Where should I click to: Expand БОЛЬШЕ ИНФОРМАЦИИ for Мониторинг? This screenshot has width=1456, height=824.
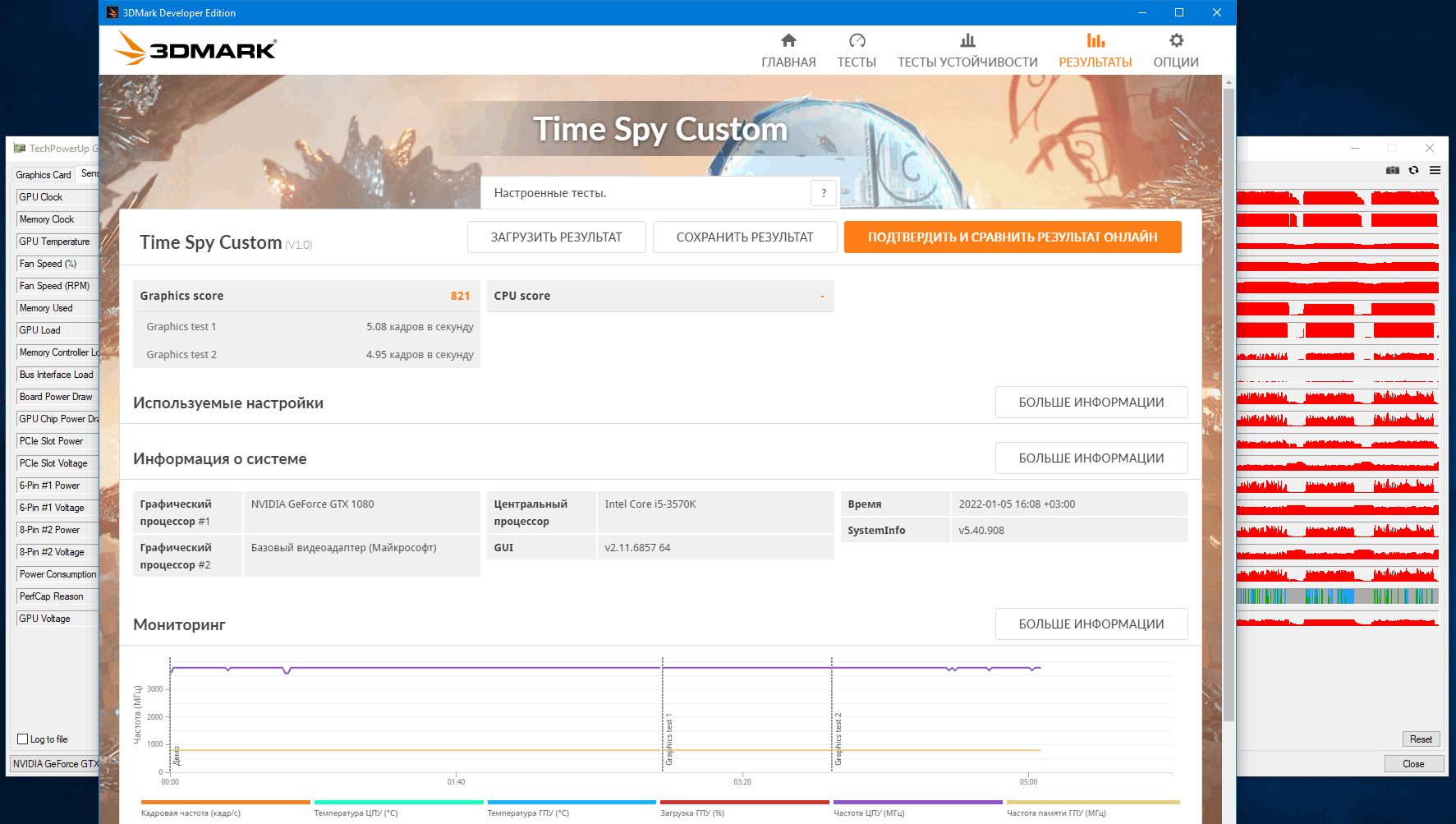[1091, 624]
